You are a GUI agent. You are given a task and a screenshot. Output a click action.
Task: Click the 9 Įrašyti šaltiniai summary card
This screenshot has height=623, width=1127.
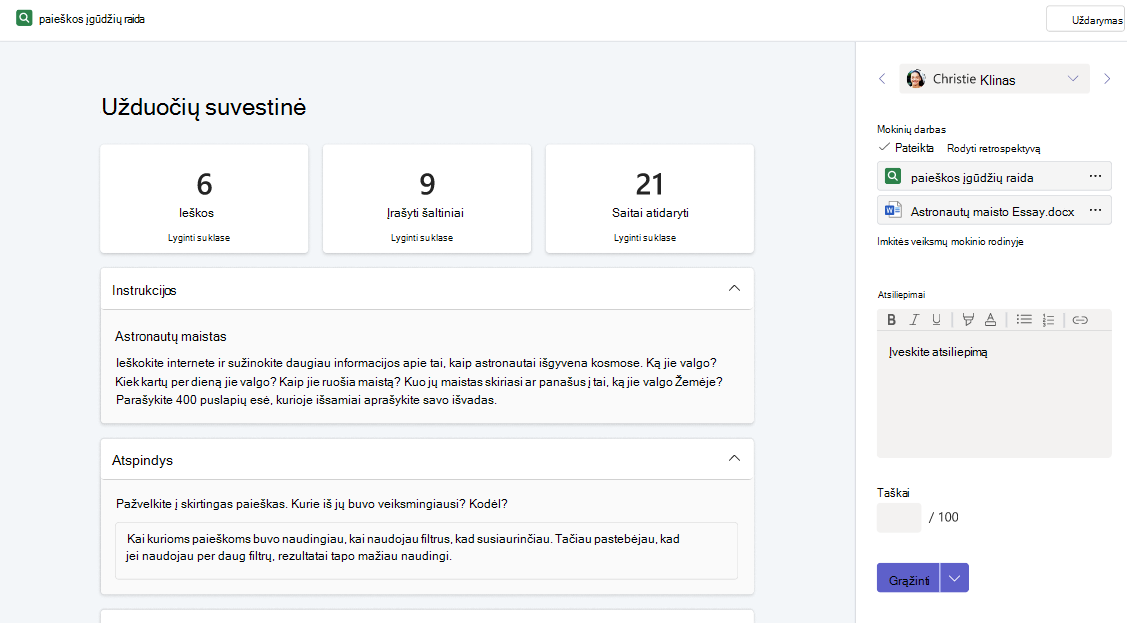point(427,199)
